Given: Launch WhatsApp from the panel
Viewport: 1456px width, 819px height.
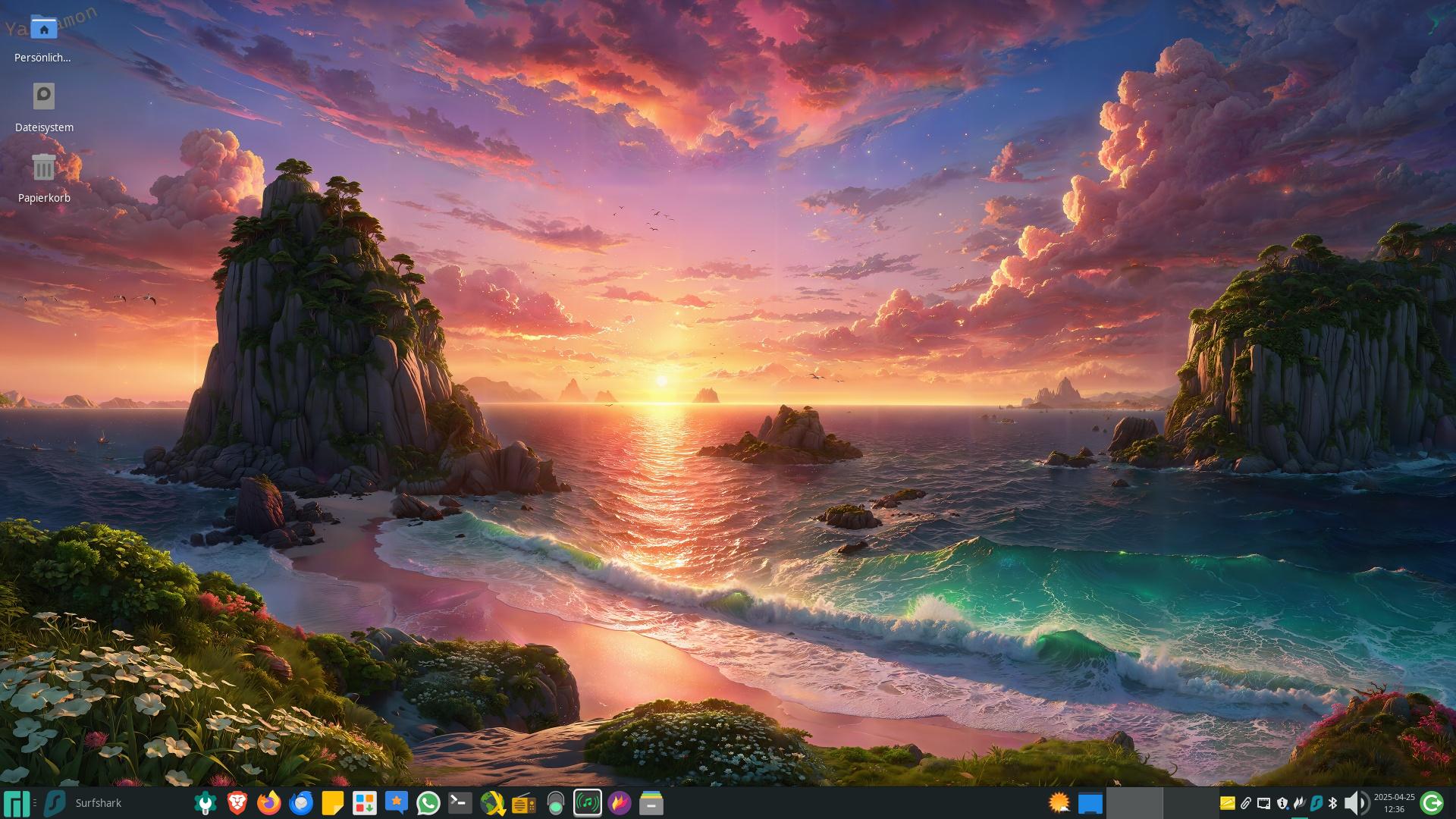Looking at the screenshot, I should 428,803.
